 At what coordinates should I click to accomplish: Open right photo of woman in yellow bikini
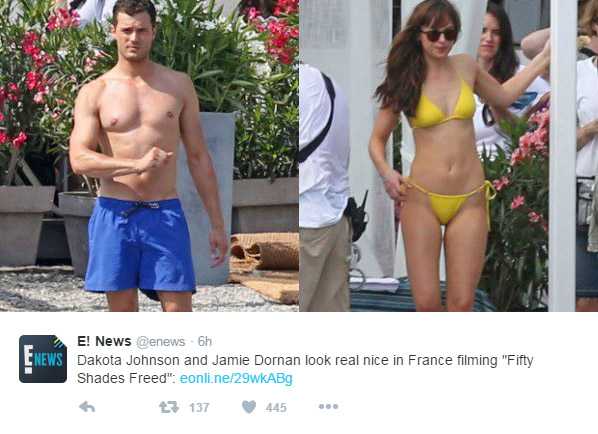click(448, 156)
